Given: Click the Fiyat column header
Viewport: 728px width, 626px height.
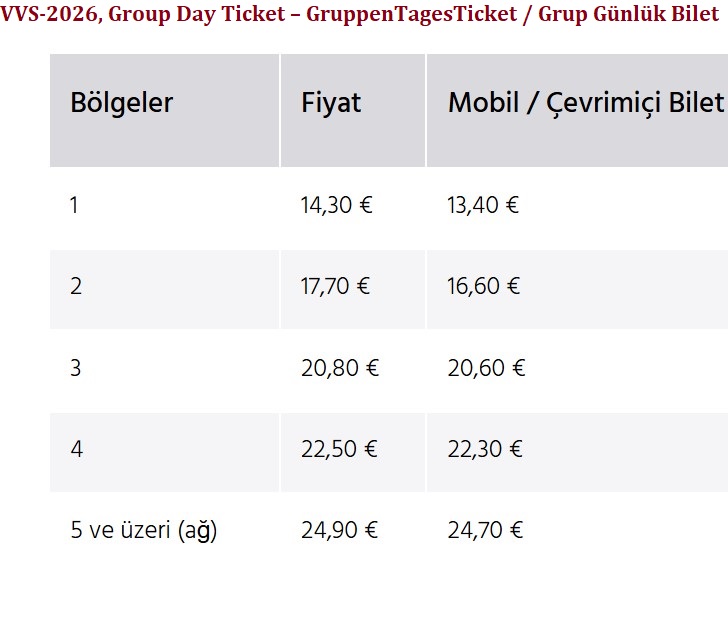Looking at the screenshot, I should [x=331, y=103].
